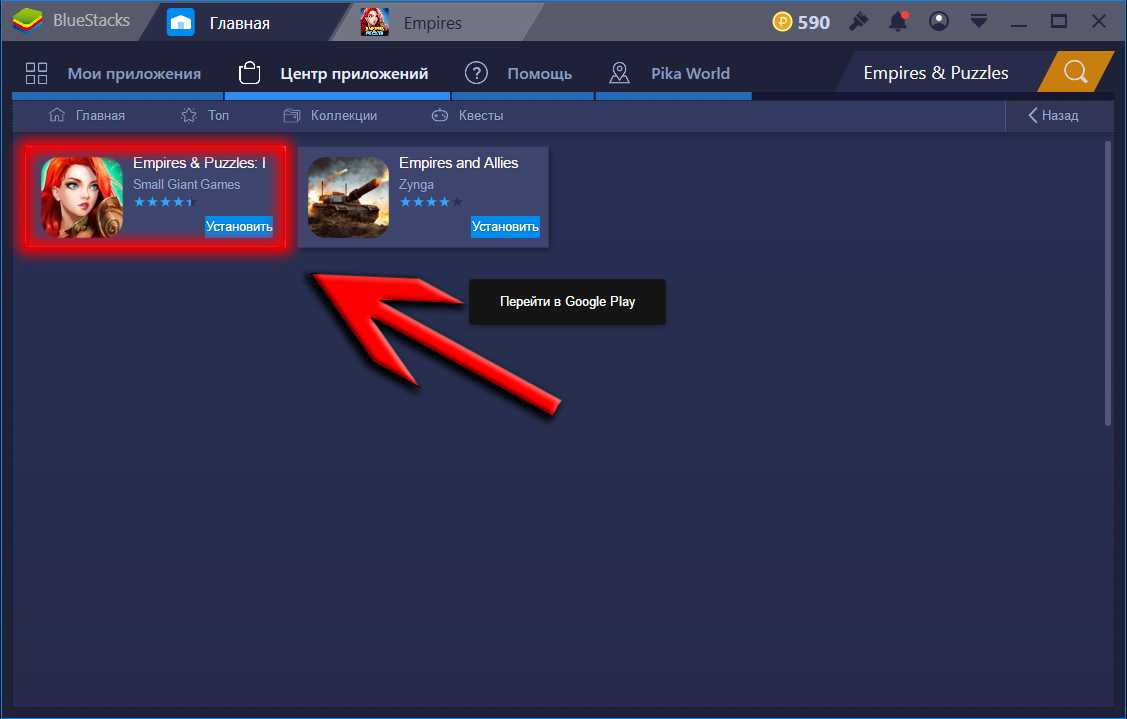Open Мои приложения section

tap(113, 73)
